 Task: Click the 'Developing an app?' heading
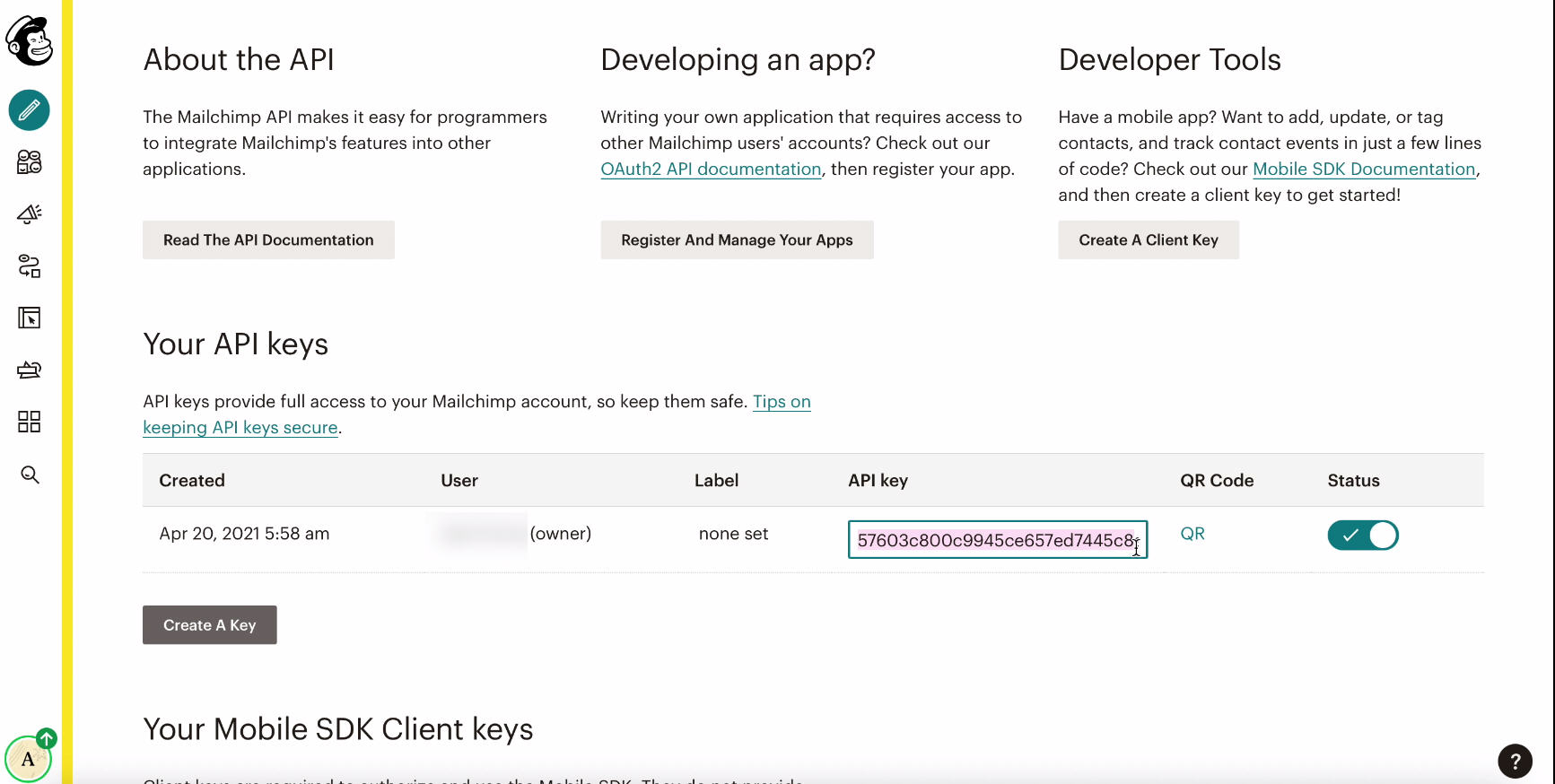[x=738, y=59]
